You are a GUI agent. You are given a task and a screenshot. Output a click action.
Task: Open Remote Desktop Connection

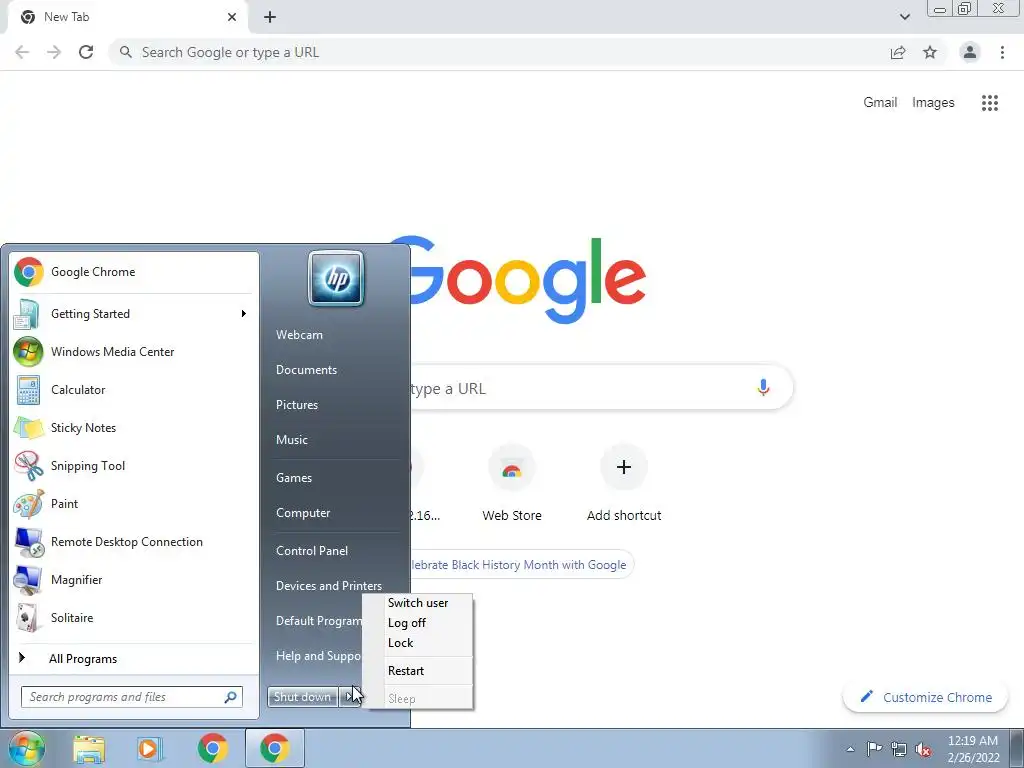[x=134, y=541]
